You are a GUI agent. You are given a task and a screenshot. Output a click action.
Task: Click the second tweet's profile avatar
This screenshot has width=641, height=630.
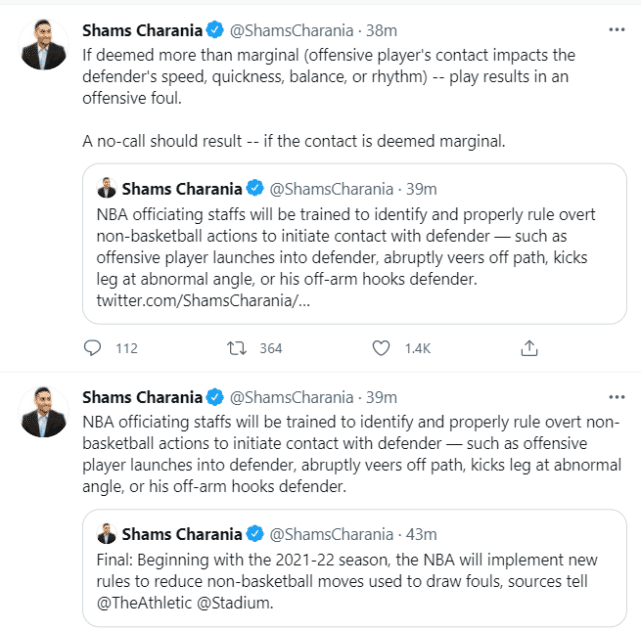[x=44, y=409]
